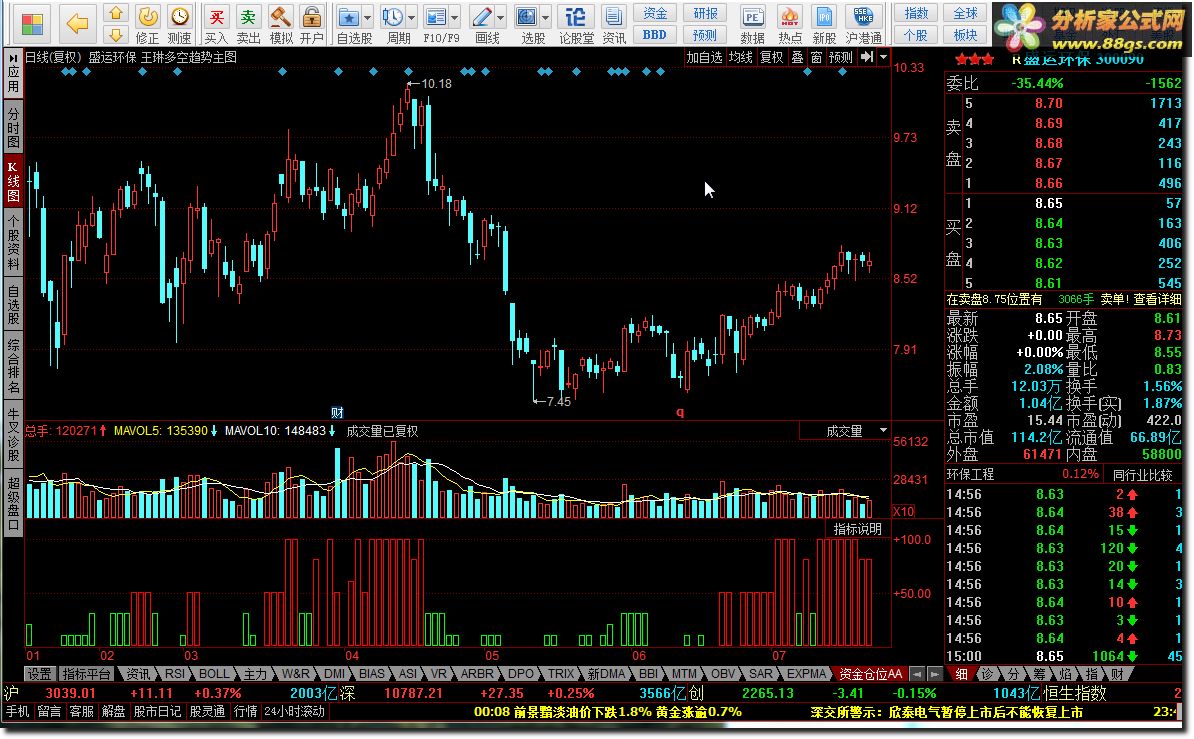This screenshot has height=739, width=1194.
Task: Toggle 均线 moving averages on chart
Action: [x=740, y=57]
